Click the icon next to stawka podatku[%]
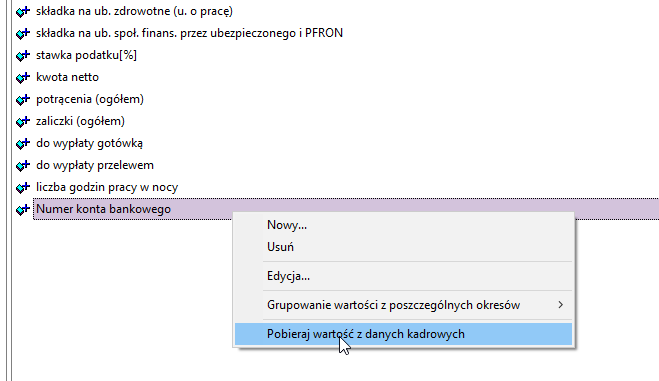The width and height of the screenshot is (659, 381). tap(23, 55)
